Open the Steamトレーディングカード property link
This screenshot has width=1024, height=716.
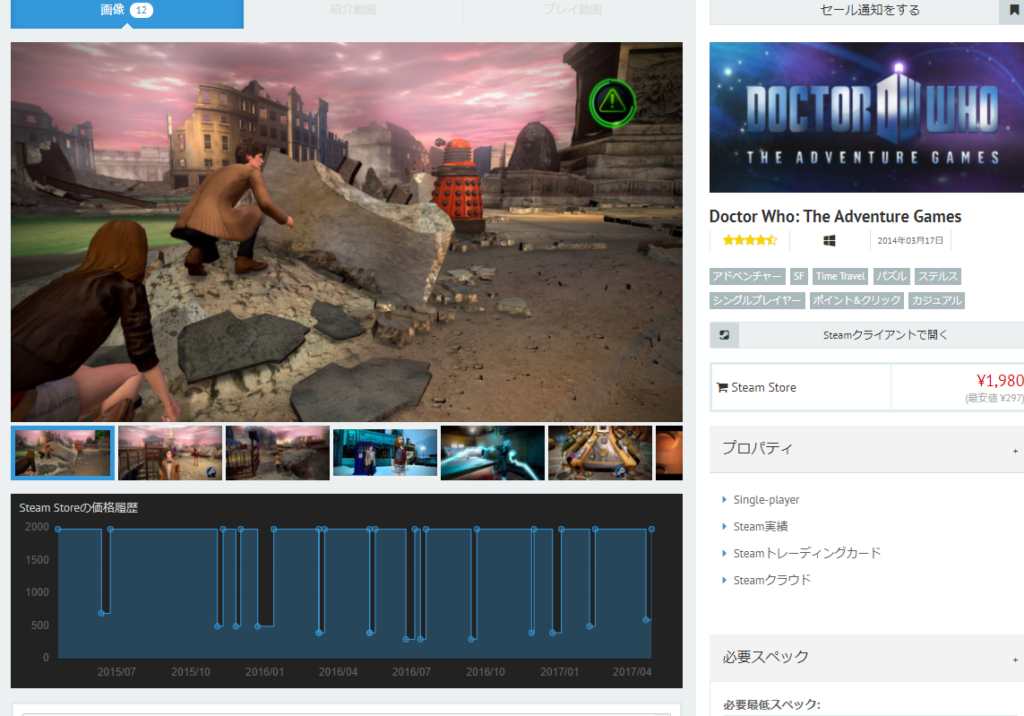click(x=807, y=553)
